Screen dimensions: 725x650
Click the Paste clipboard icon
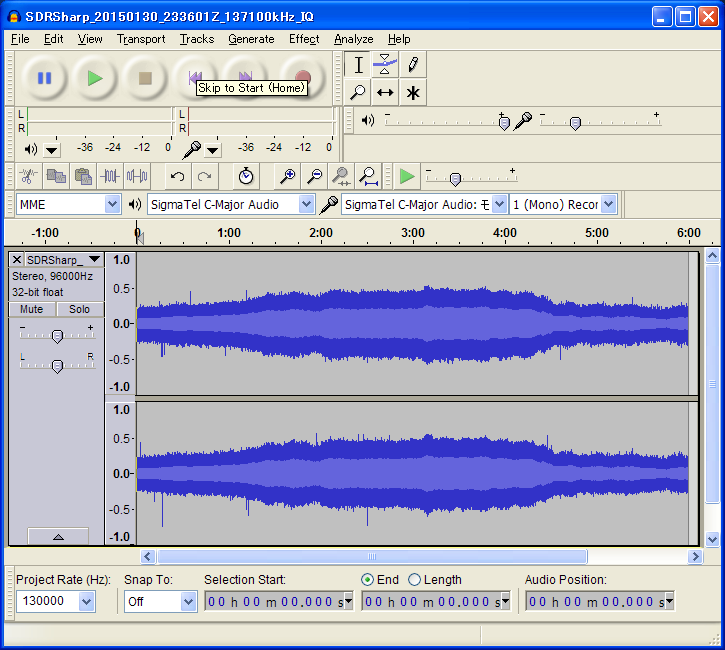click(x=83, y=176)
